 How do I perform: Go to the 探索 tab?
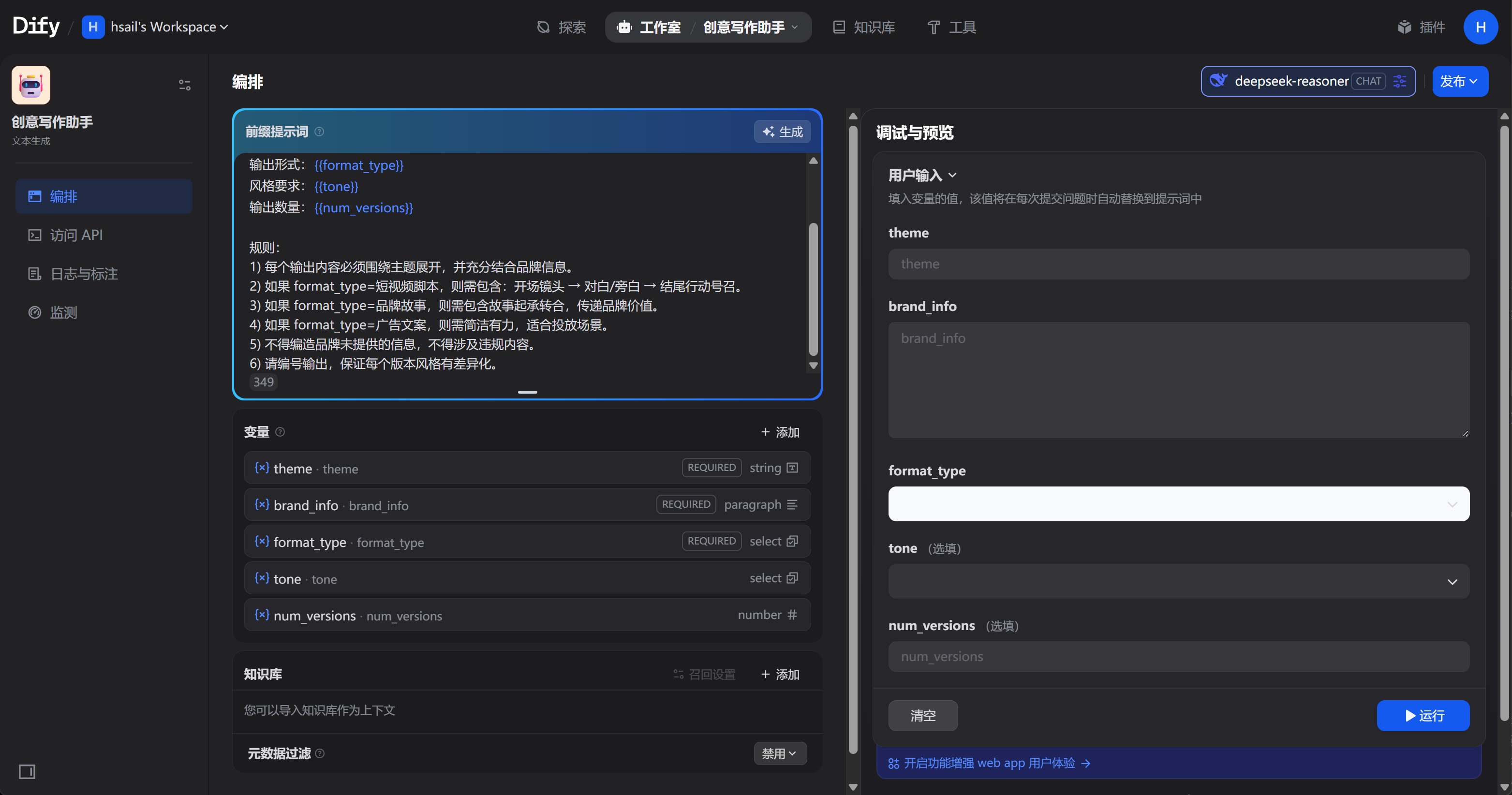561,27
